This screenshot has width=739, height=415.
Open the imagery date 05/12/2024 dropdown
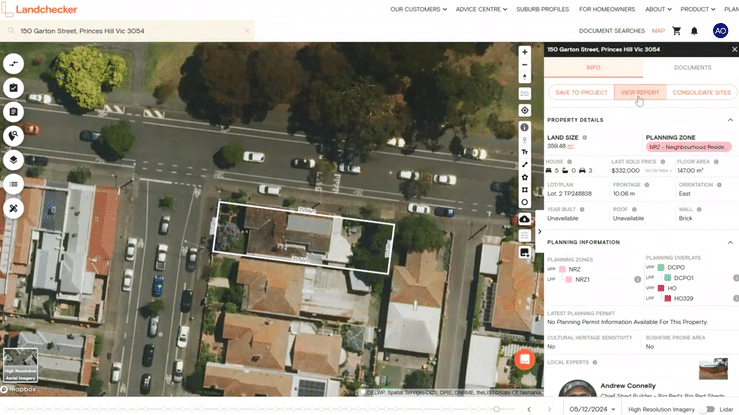coord(592,409)
